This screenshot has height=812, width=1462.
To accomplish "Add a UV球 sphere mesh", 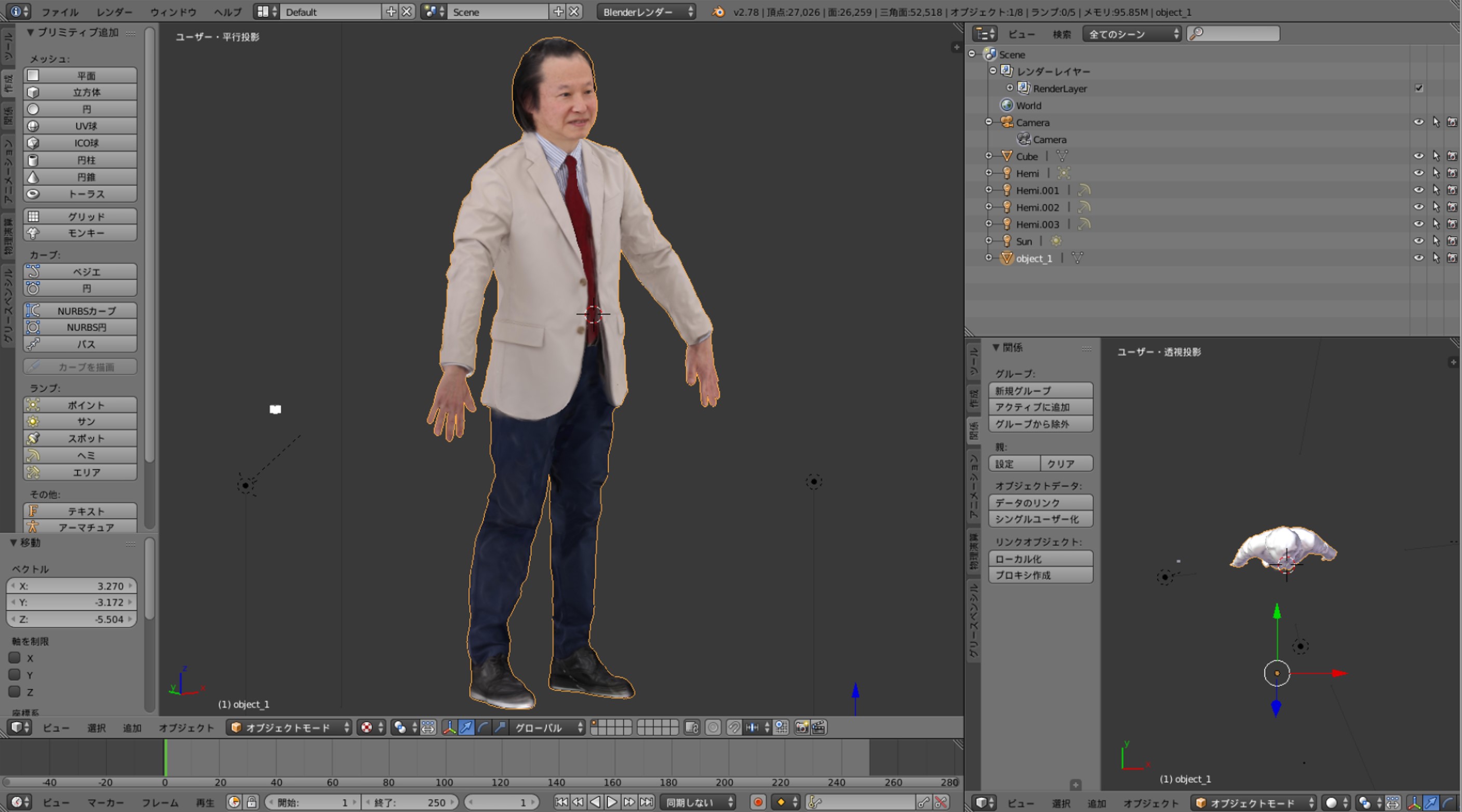I will pyautogui.click(x=80, y=126).
